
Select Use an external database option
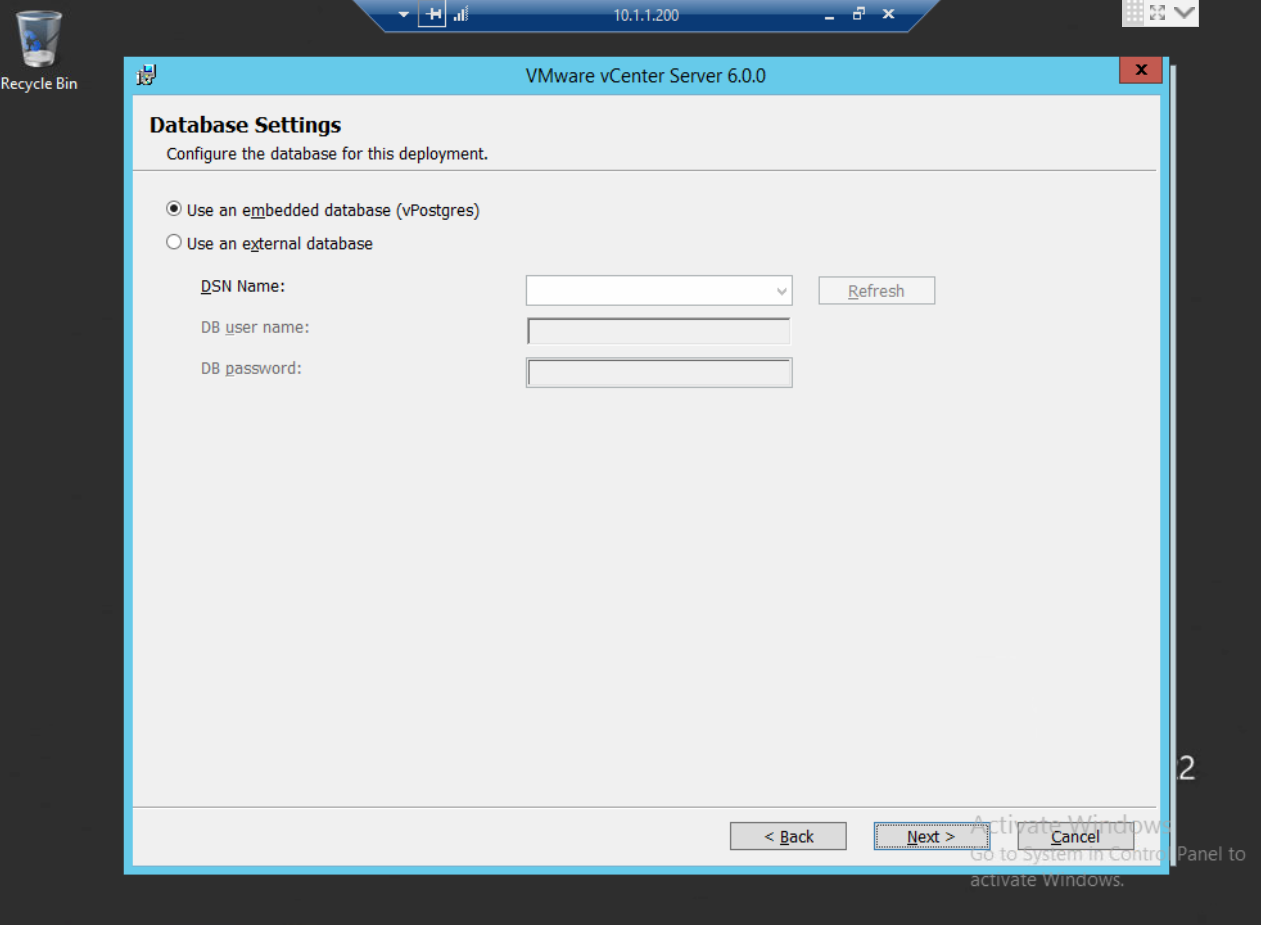coord(174,242)
